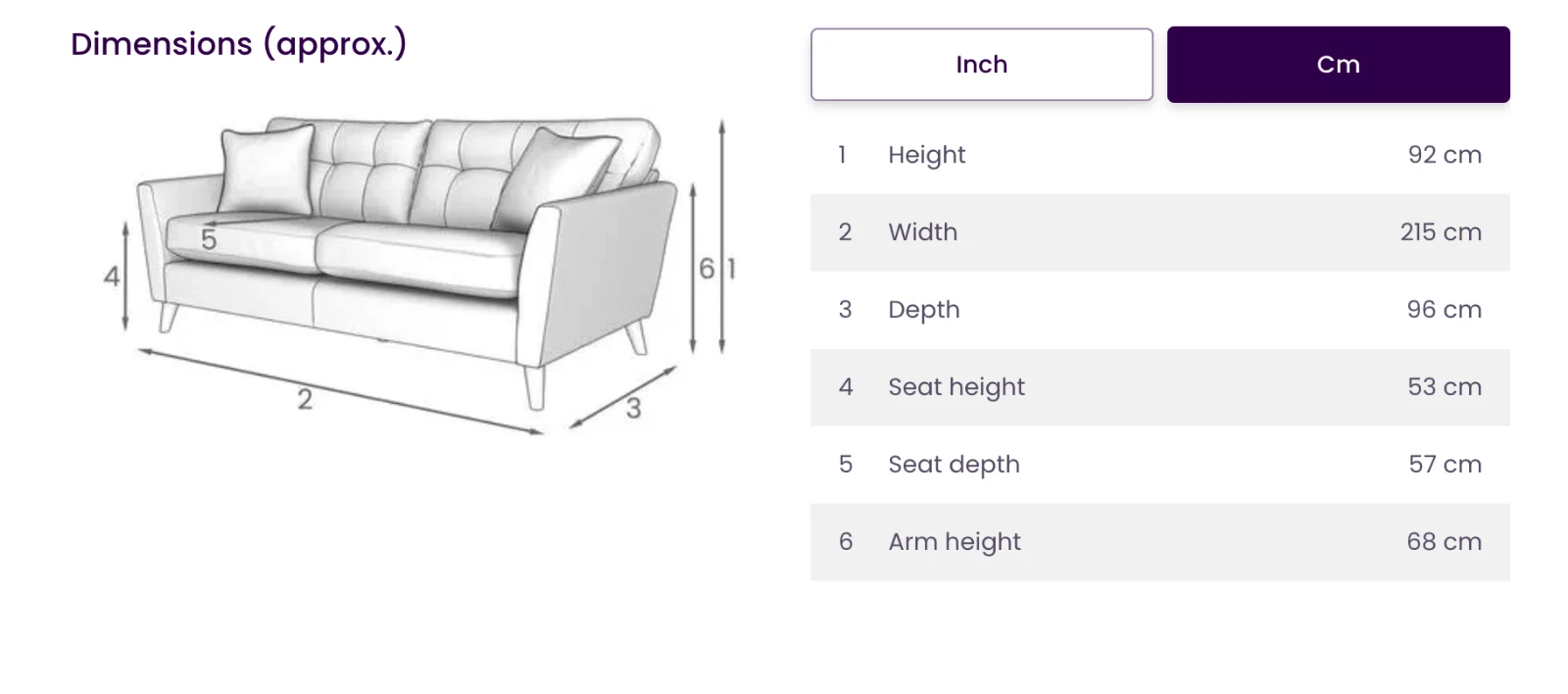1568x694 pixels.
Task: Click the sofa dimensions diagram
Action: 419,276
